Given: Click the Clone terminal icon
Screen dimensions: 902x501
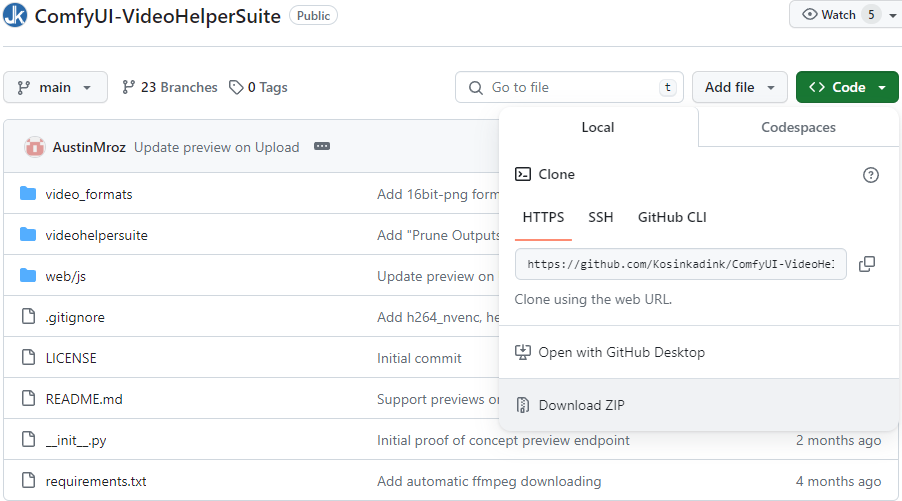Looking at the screenshot, I should coord(523,174).
